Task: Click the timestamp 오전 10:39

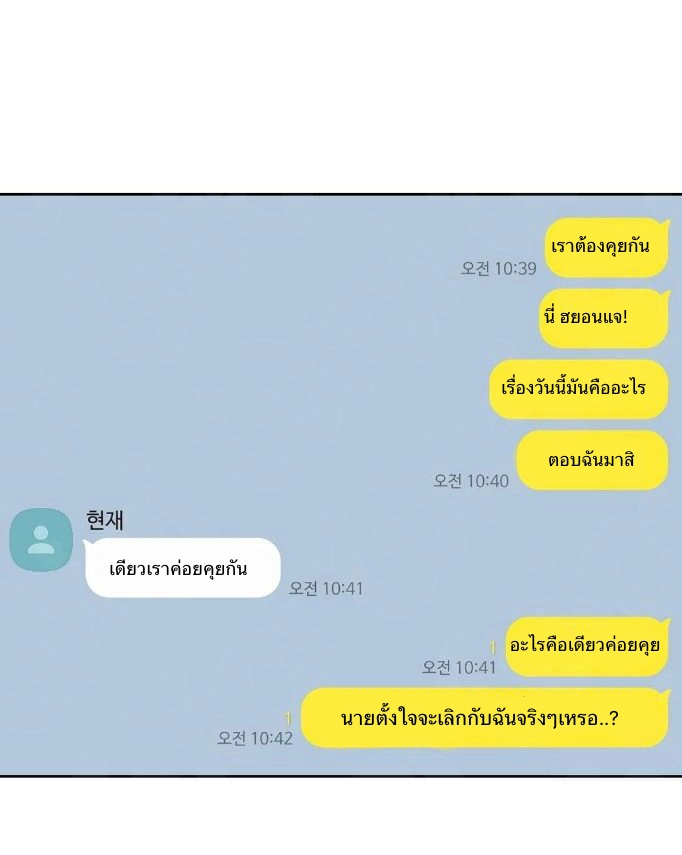Action: click(498, 268)
